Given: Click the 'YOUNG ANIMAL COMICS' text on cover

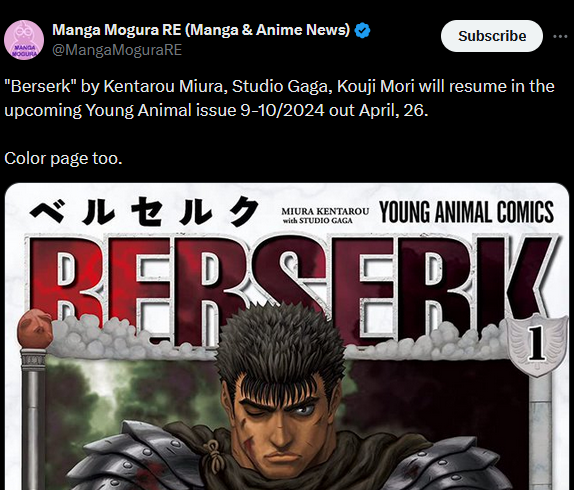Looking at the screenshot, I should (x=467, y=212).
